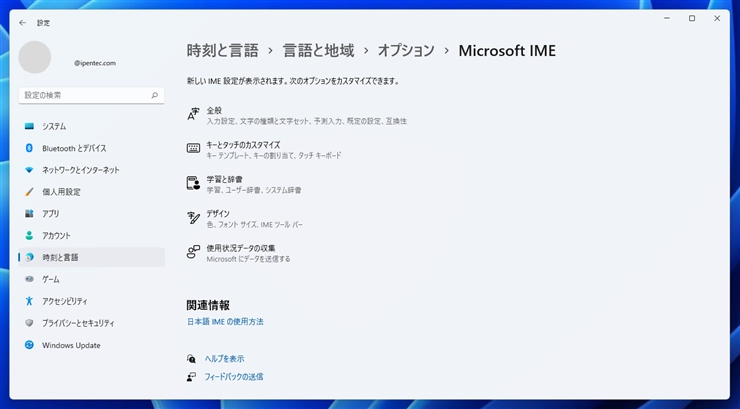740x409 pixels.
Task: Click the feedback icon beside フィードバックの送信
Action: point(191,377)
